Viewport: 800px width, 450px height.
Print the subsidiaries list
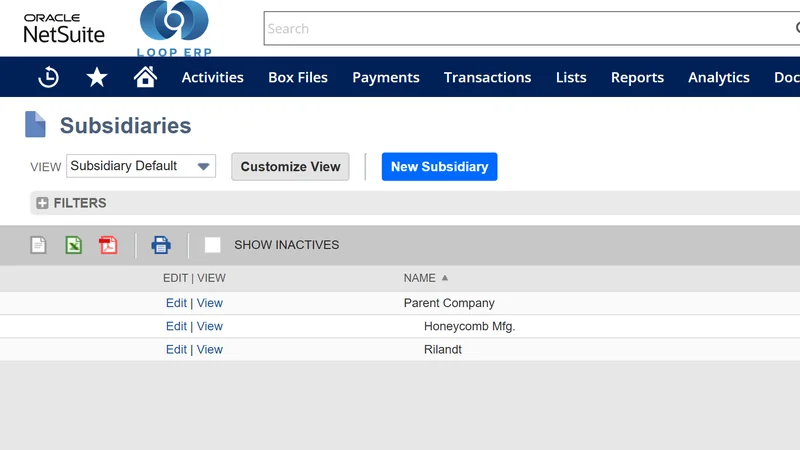coord(161,245)
